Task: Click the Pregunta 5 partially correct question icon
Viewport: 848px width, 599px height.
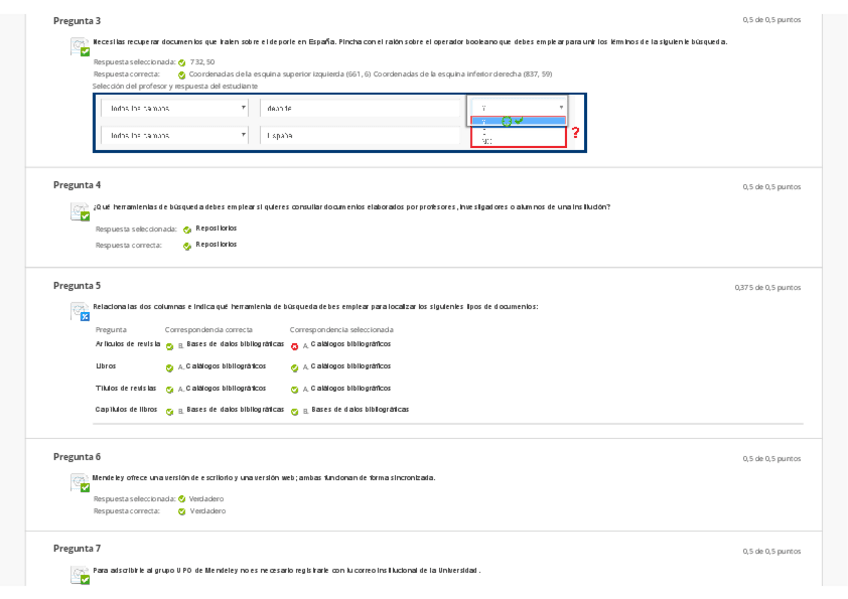Action: coord(80,311)
